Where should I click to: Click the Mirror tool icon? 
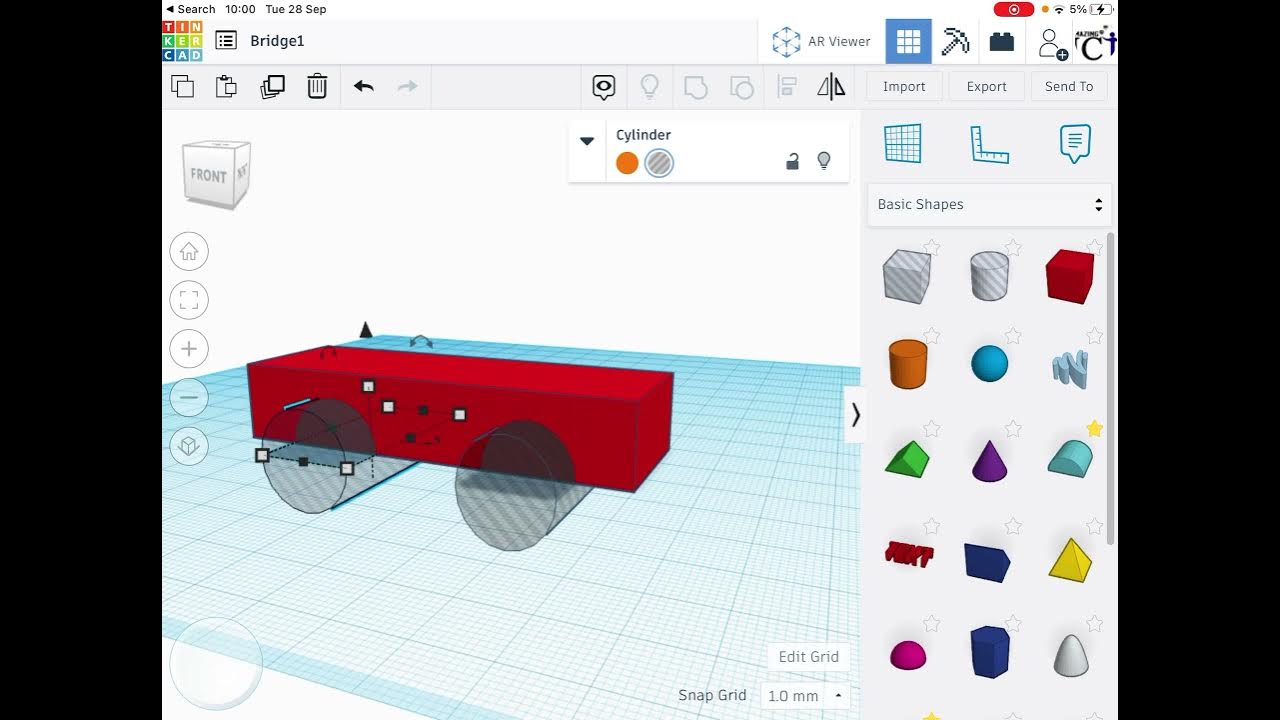pyautogui.click(x=831, y=87)
